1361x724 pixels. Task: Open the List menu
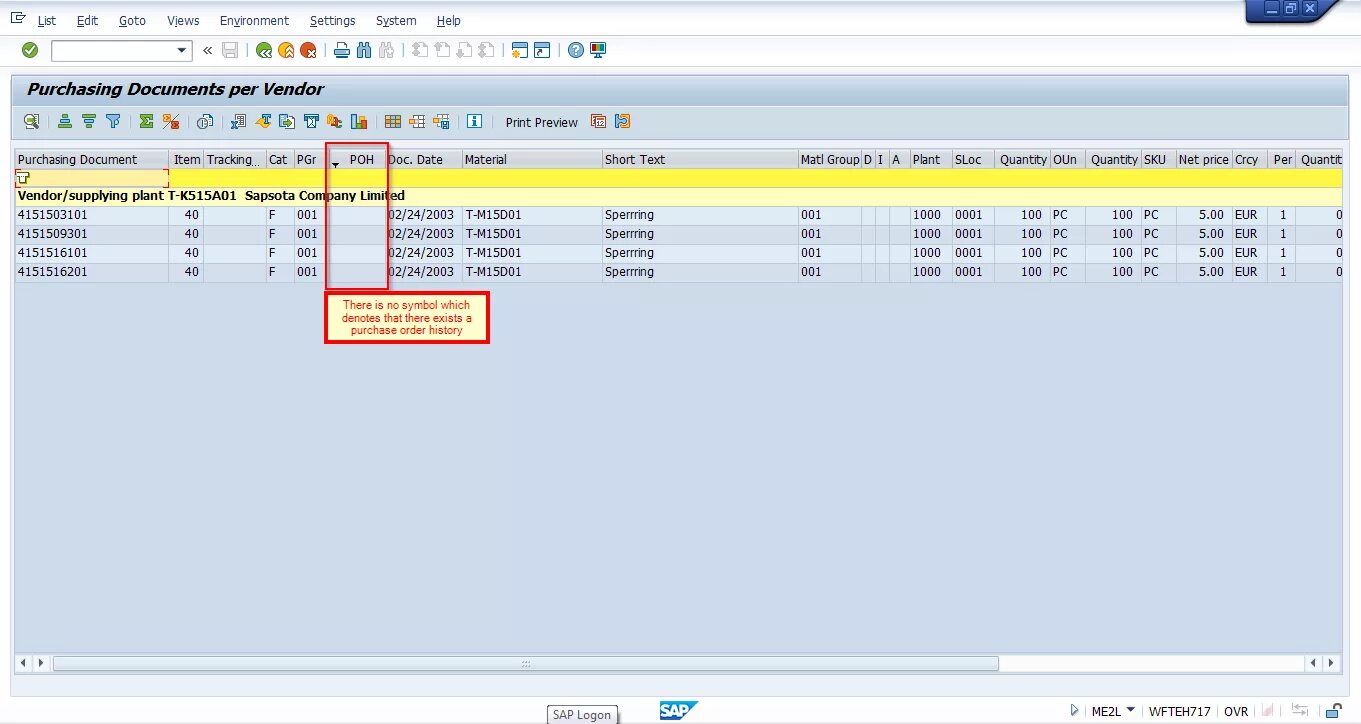(47, 20)
